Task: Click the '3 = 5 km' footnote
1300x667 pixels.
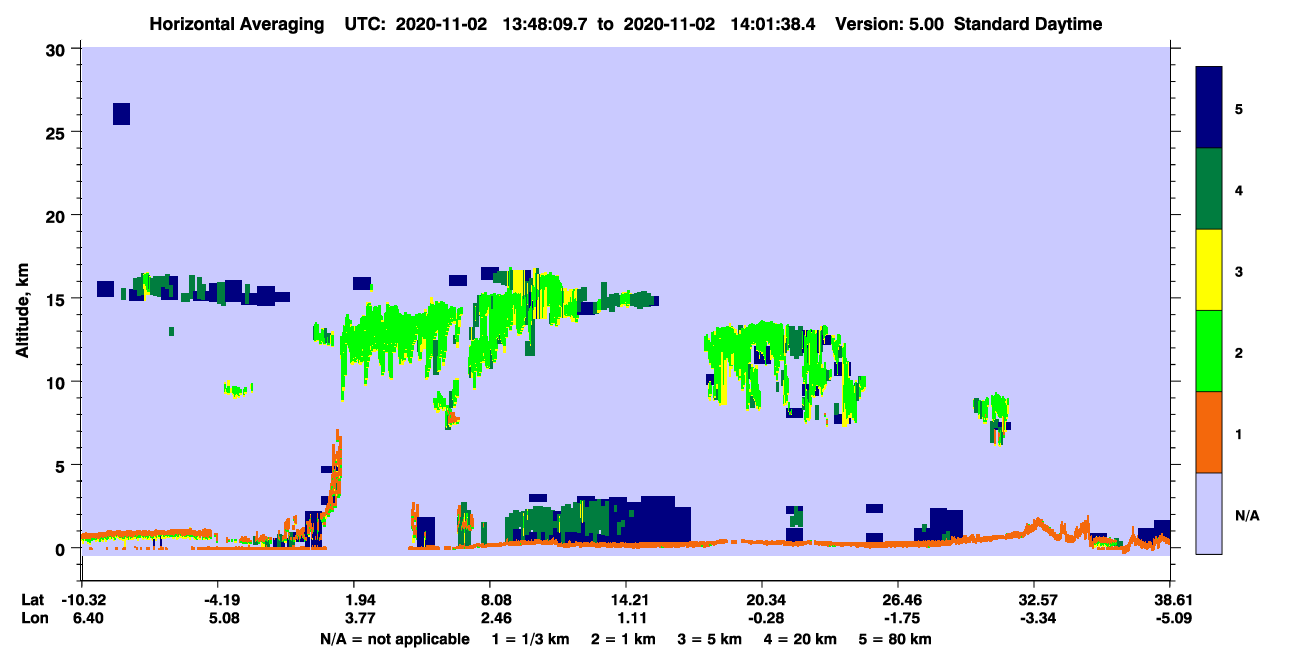Action: [x=711, y=639]
